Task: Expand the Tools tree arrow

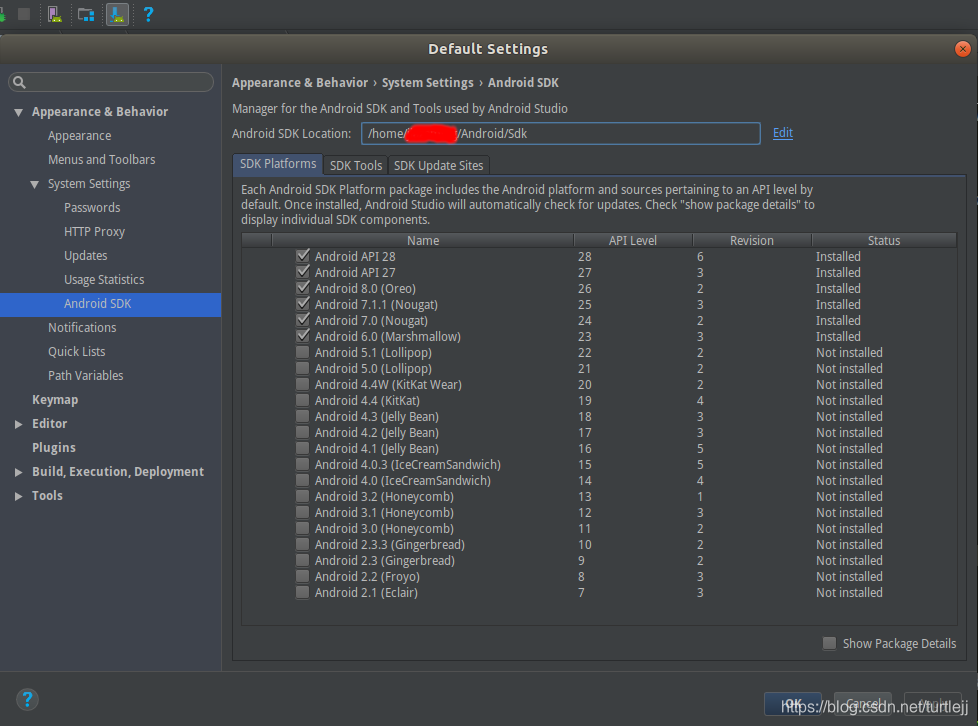Action: [19, 496]
